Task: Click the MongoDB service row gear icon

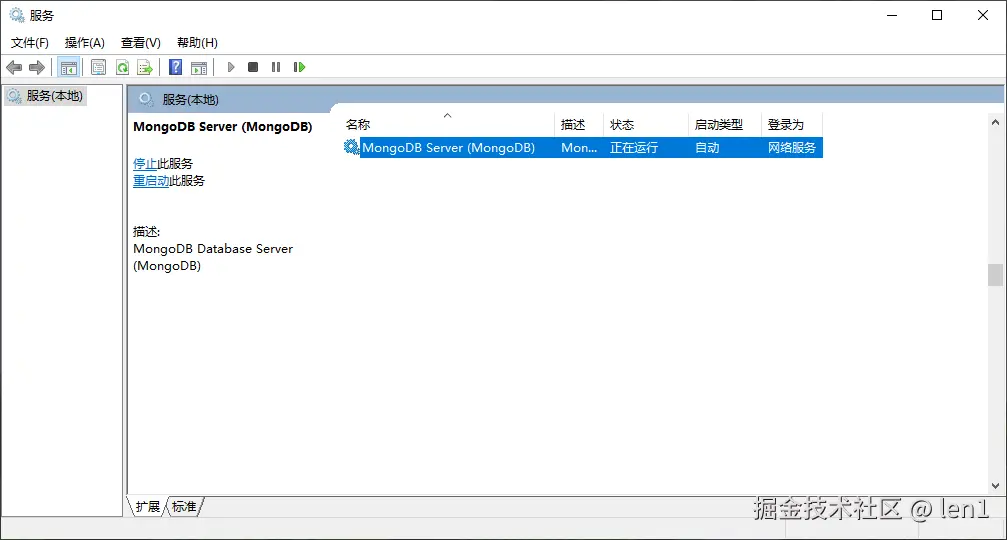Action: (351, 147)
